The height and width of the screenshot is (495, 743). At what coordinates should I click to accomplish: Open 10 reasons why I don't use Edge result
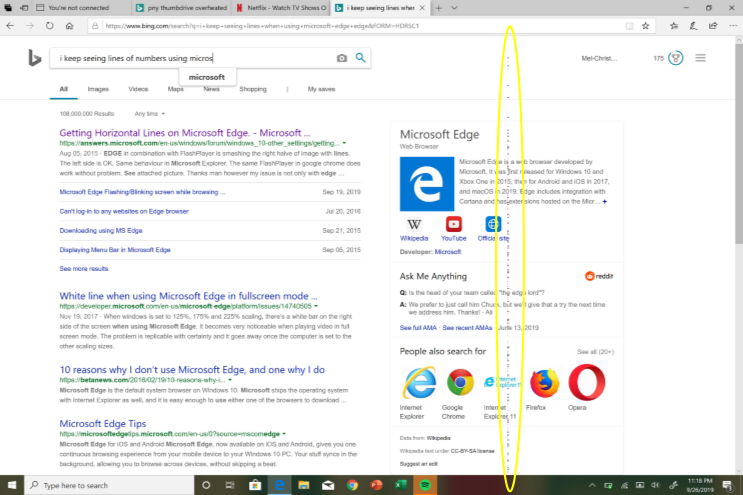(x=192, y=369)
